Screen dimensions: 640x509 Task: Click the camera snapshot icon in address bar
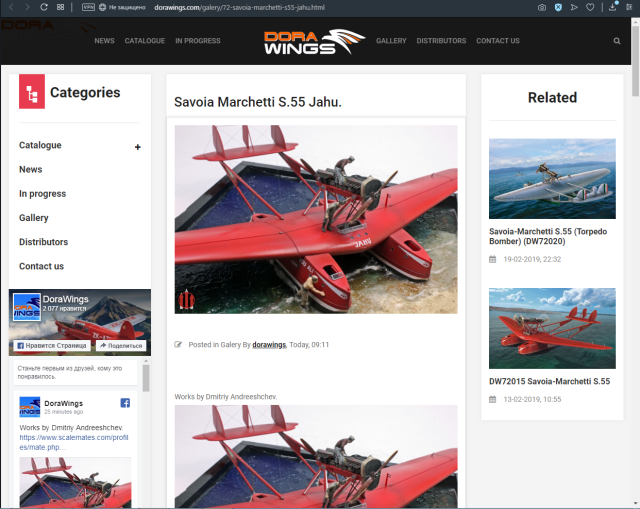click(x=542, y=7)
